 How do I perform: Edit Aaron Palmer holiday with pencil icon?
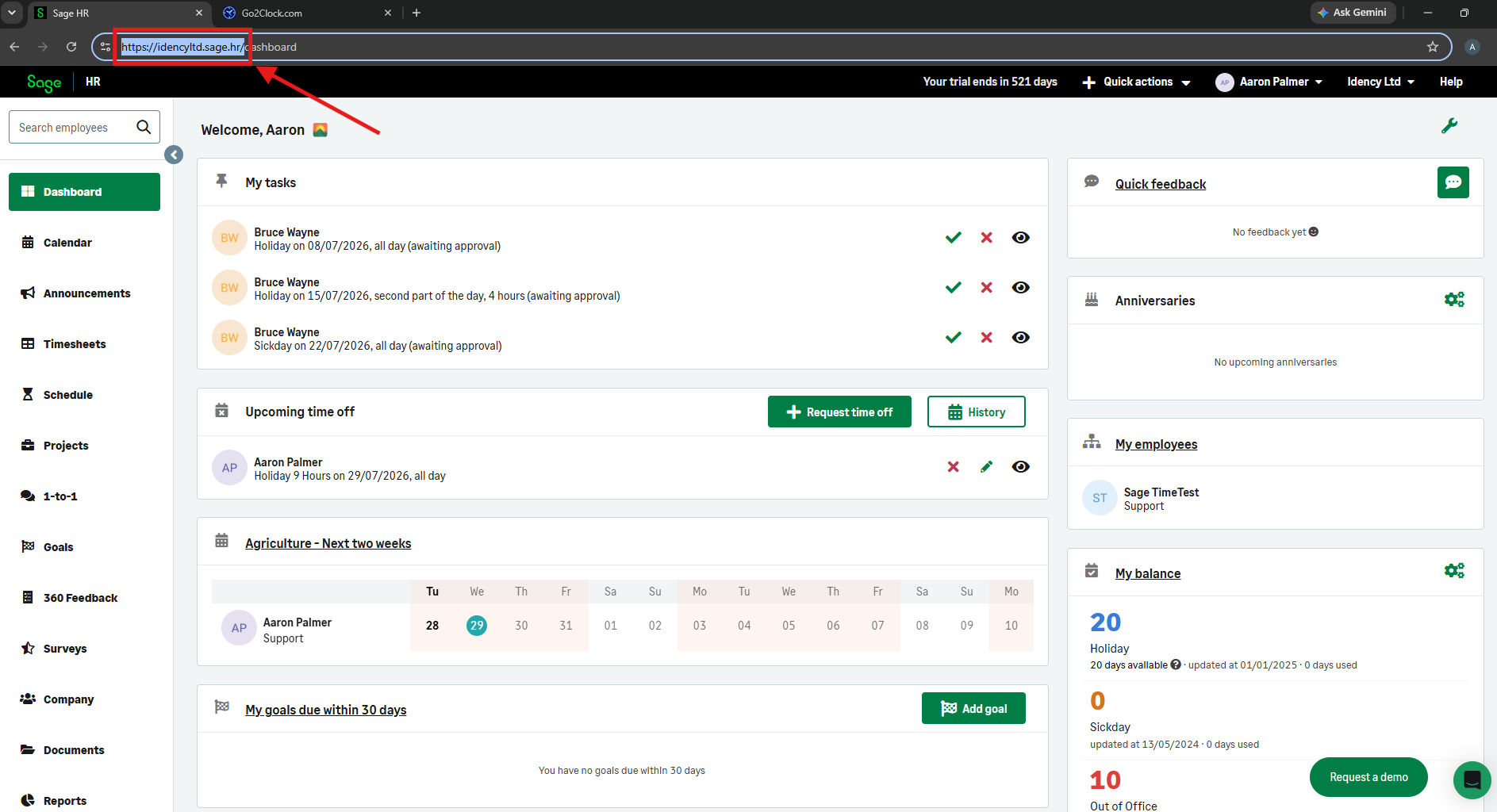[987, 467]
